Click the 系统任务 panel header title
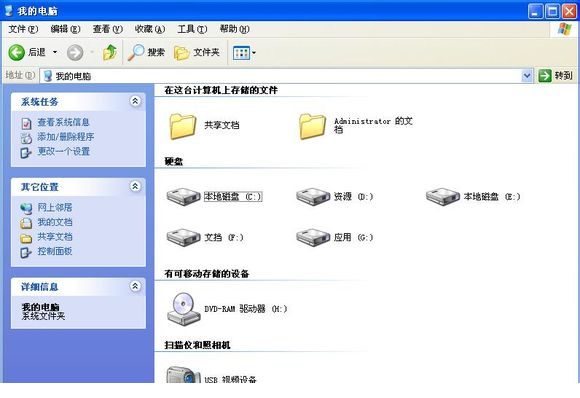This screenshot has height=398, width=580. (x=40, y=102)
